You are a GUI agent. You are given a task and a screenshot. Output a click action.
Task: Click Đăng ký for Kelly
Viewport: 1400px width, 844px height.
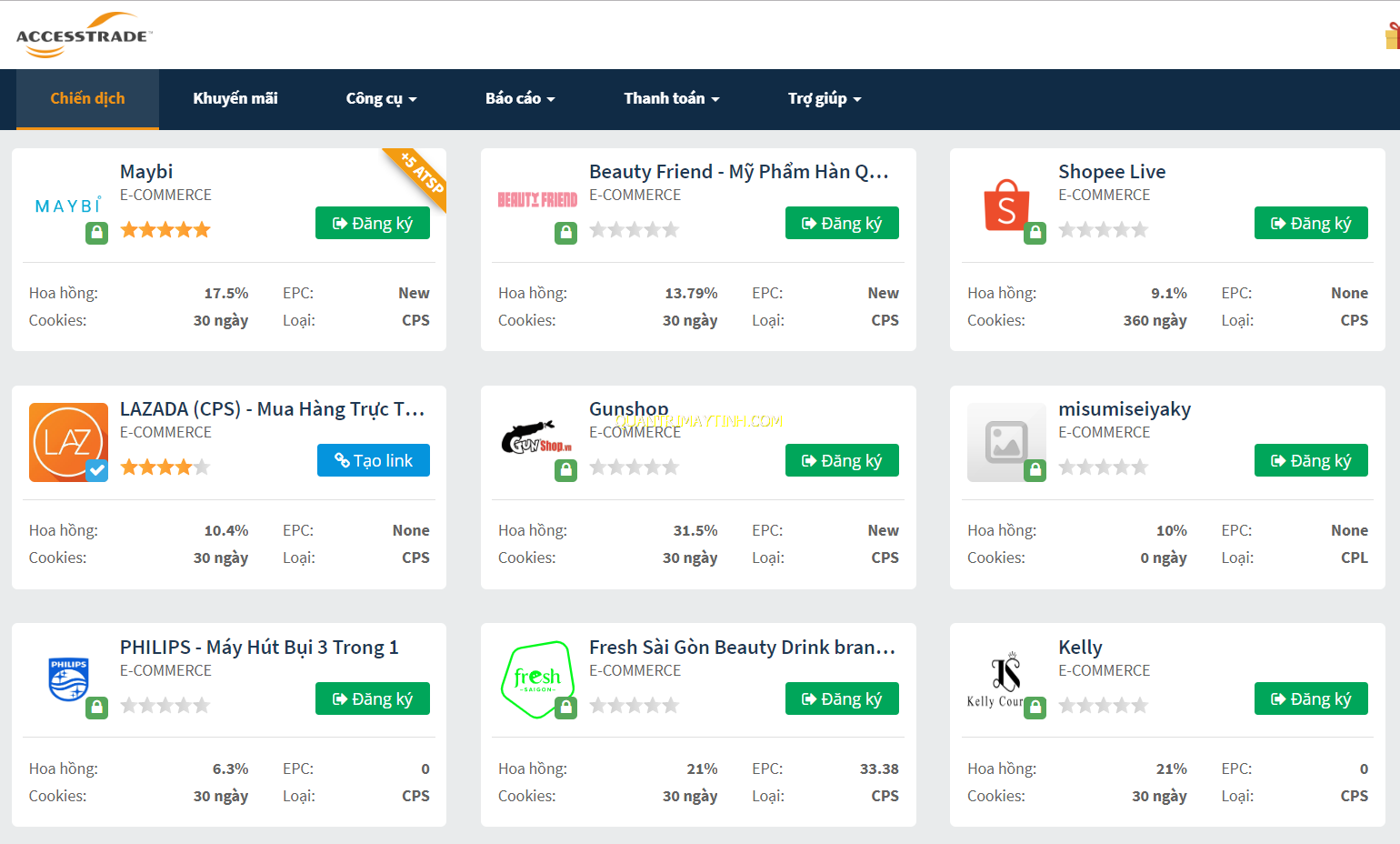pos(1311,698)
